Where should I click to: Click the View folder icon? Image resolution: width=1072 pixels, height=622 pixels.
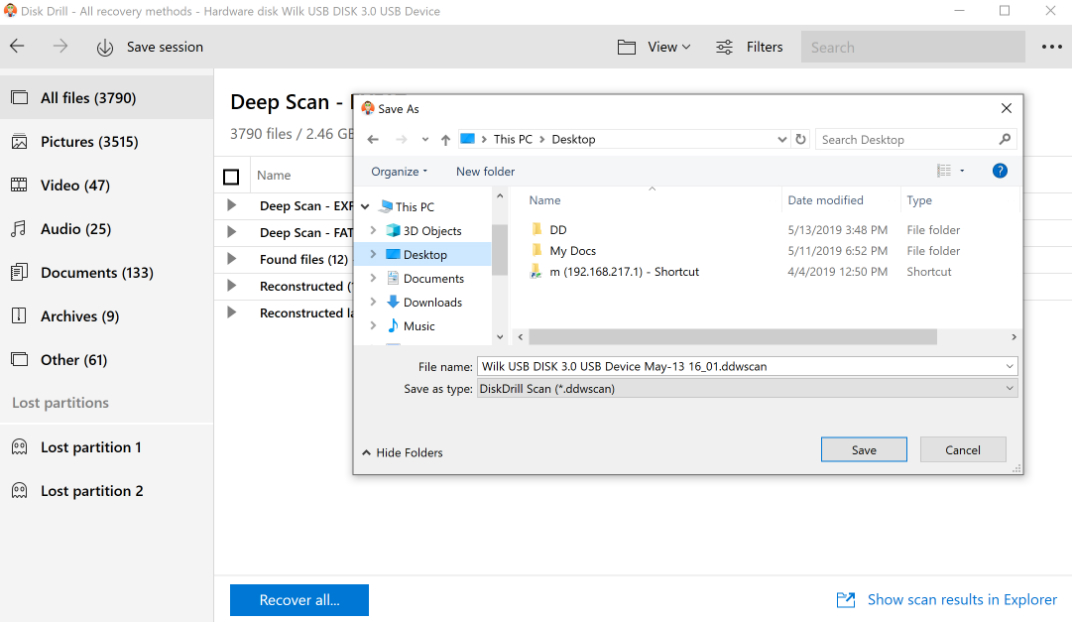pyautogui.click(x=626, y=47)
